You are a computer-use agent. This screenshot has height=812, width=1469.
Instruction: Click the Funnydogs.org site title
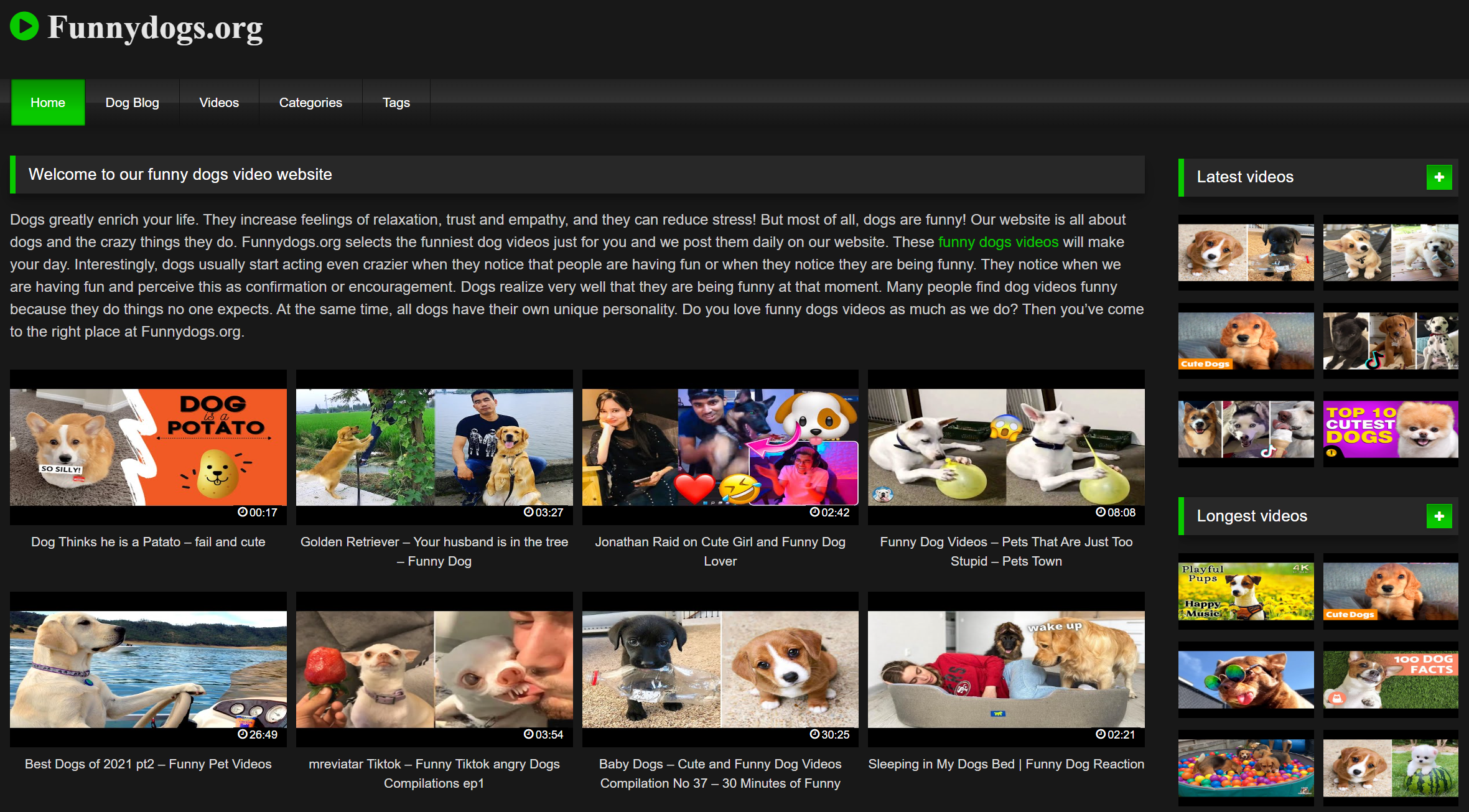(x=155, y=27)
